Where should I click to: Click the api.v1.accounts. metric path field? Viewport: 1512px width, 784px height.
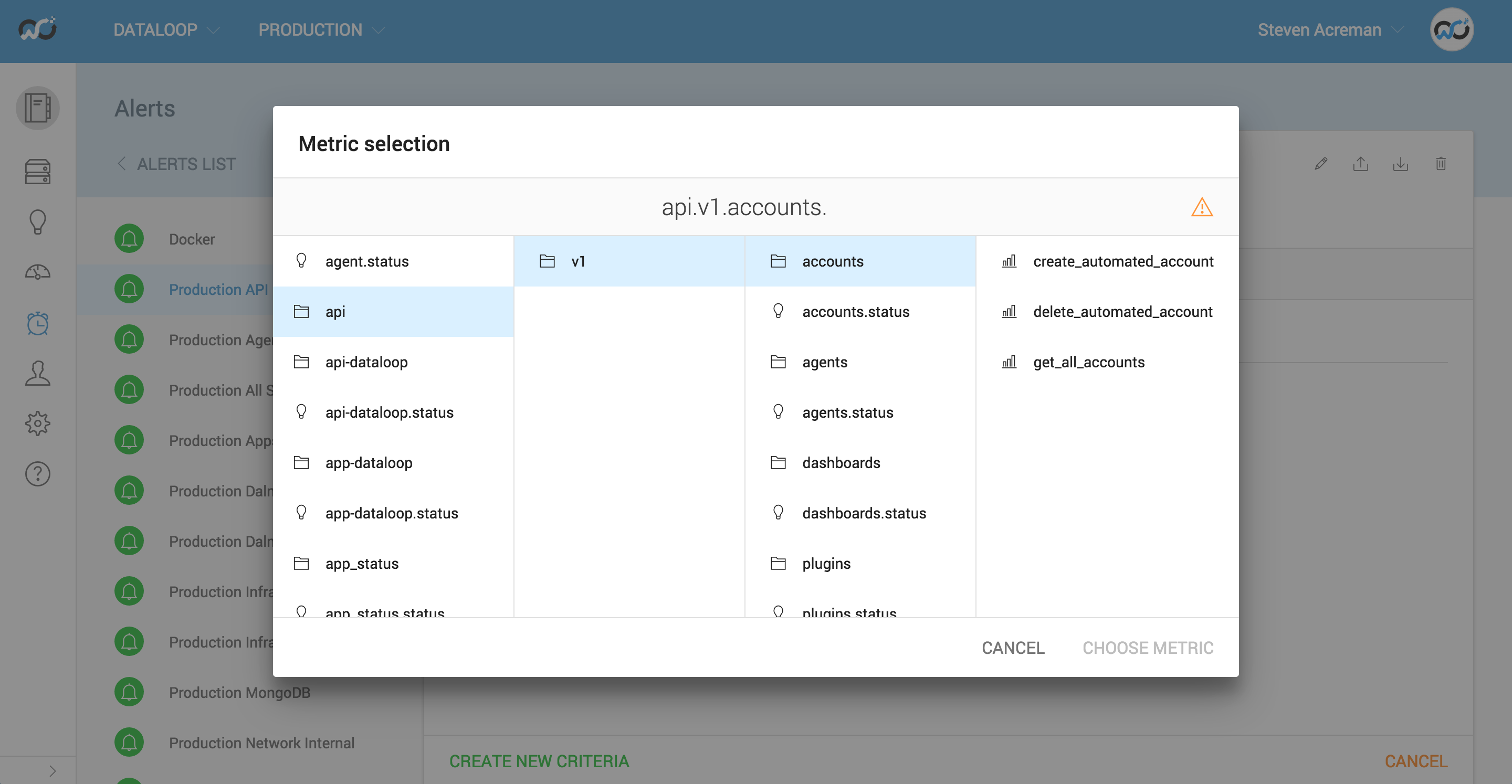[x=744, y=207]
